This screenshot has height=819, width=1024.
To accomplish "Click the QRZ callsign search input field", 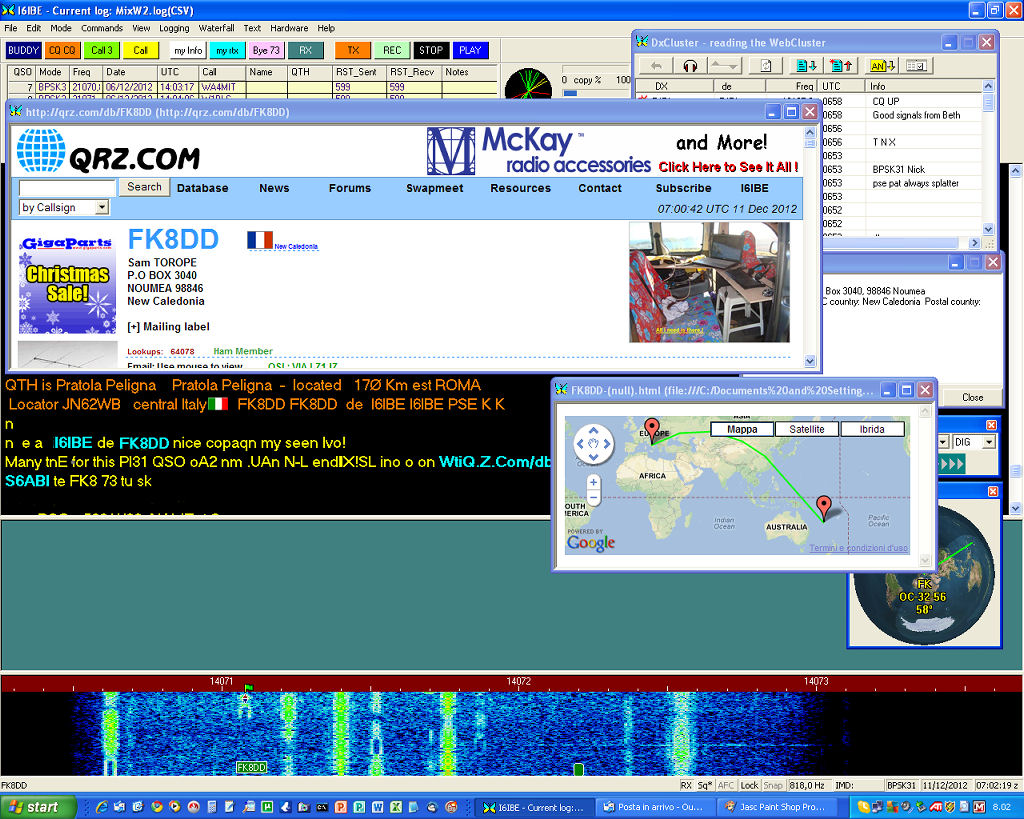I will tap(67, 188).
